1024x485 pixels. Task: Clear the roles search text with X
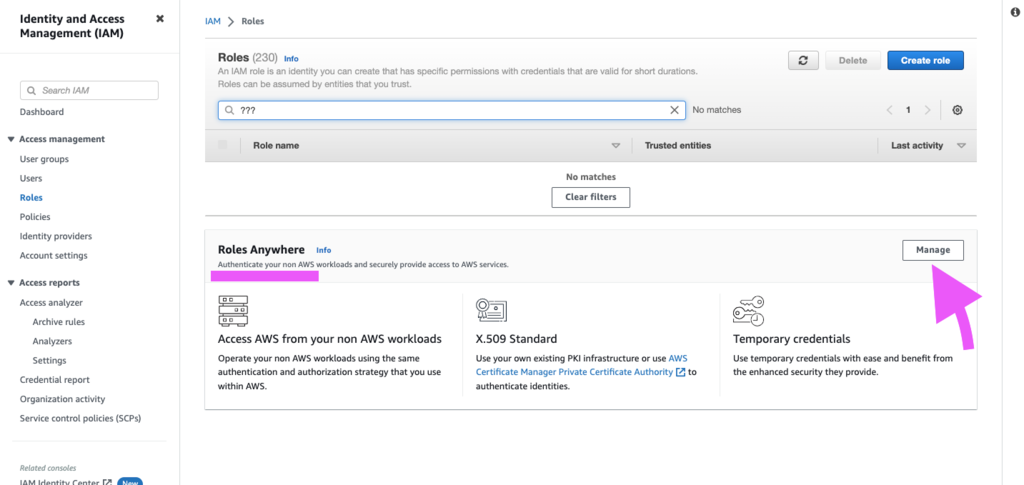[x=674, y=110]
